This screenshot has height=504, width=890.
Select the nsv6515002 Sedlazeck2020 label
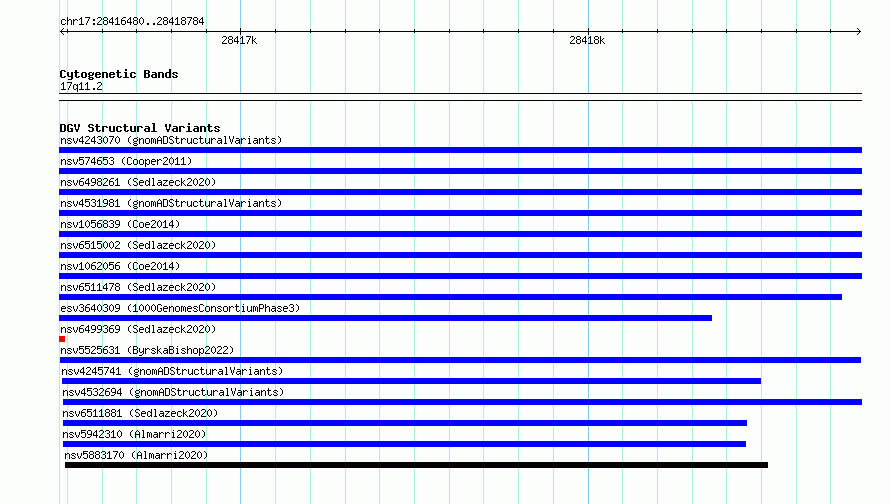click(x=138, y=245)
